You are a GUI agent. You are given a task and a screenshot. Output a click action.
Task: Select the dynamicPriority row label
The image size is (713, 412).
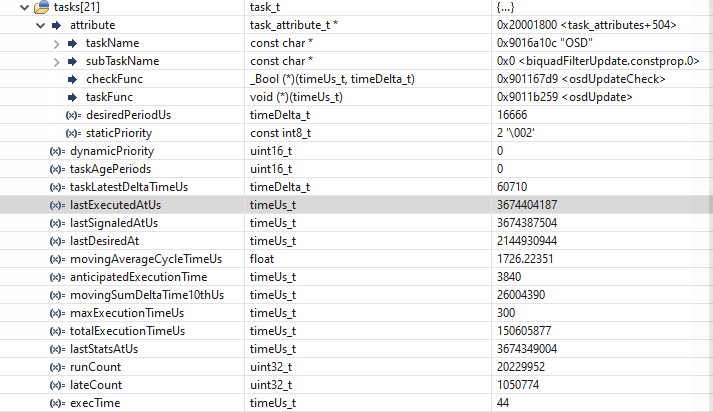[x=112, y=151]
